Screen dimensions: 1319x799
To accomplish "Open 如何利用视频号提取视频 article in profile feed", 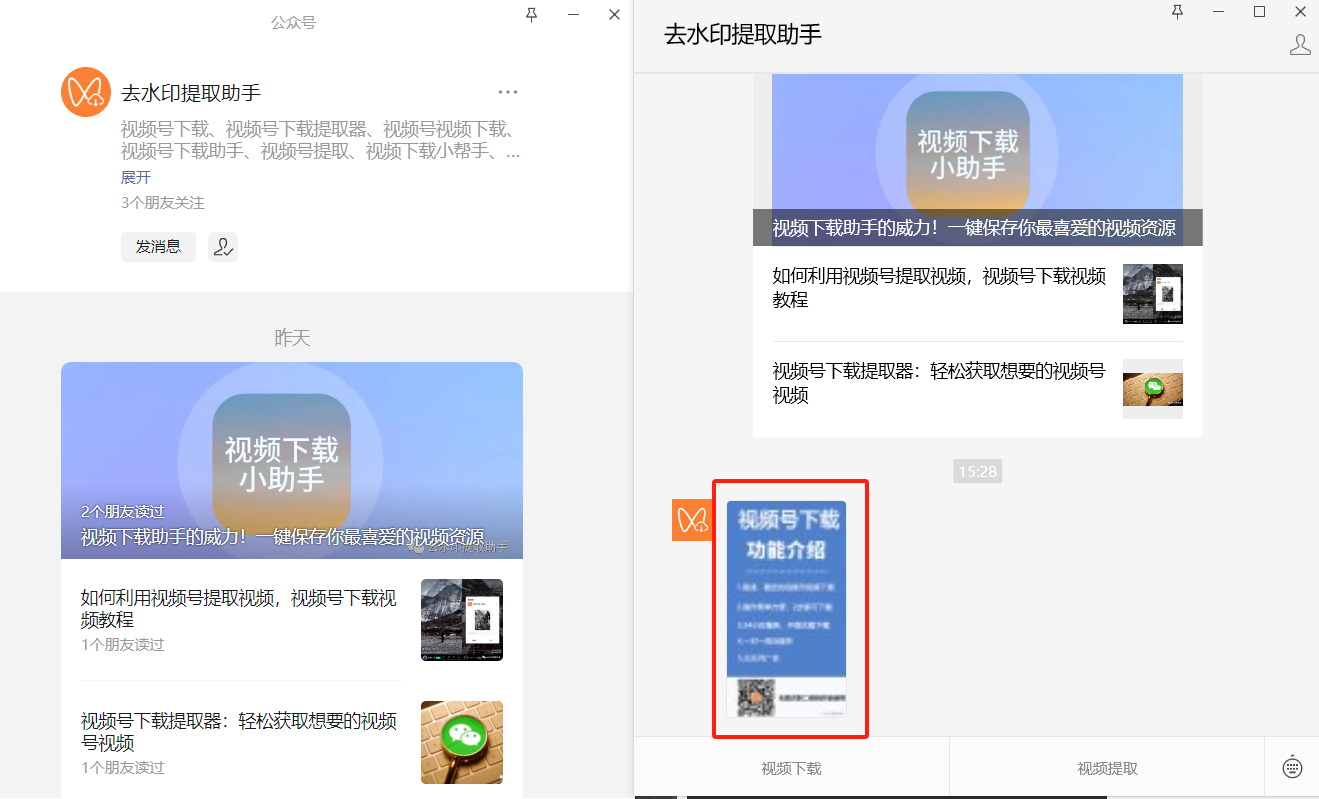I will (x=239, y=608).
